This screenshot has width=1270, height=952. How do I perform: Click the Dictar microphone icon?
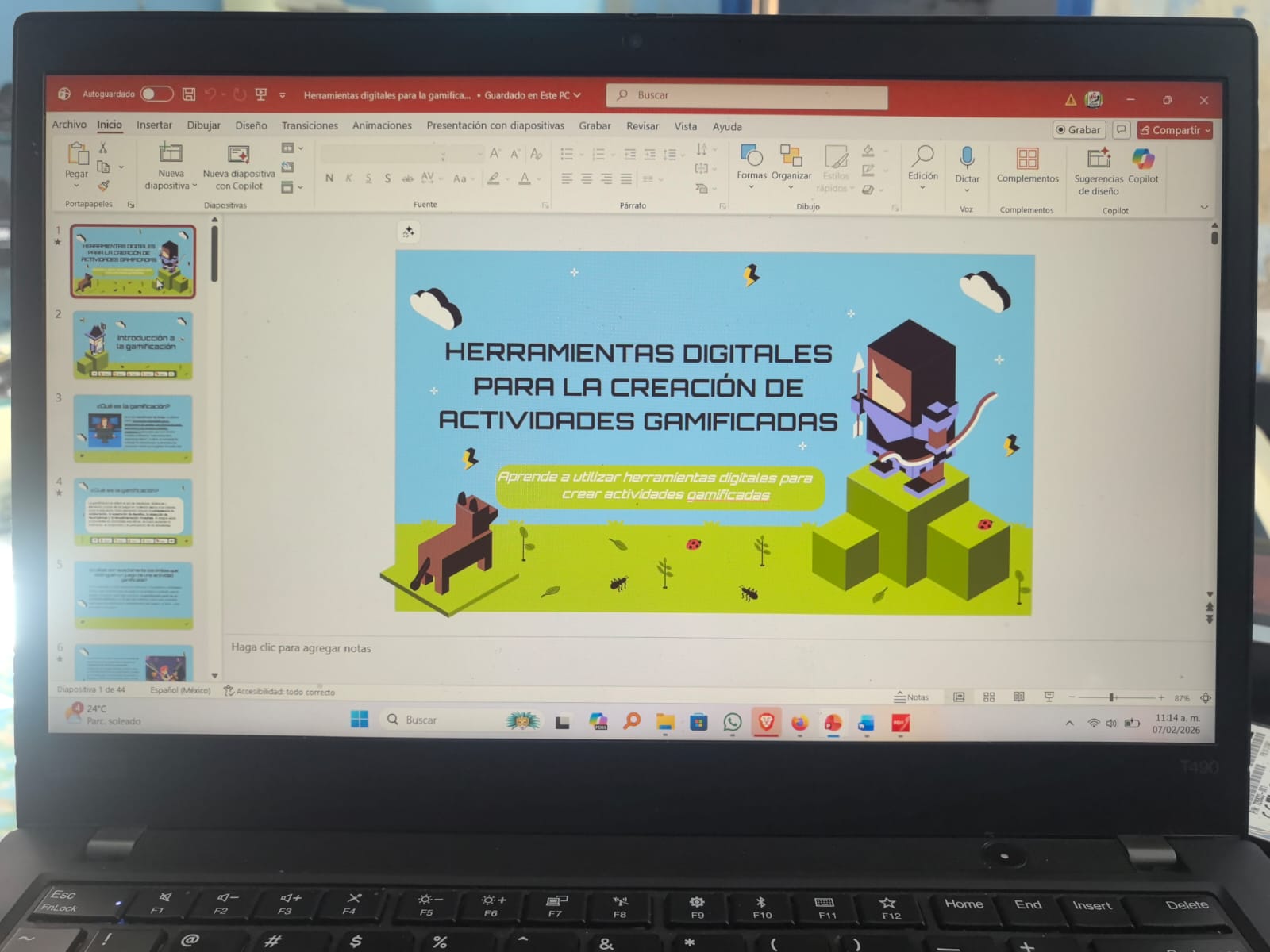point(967,157)
